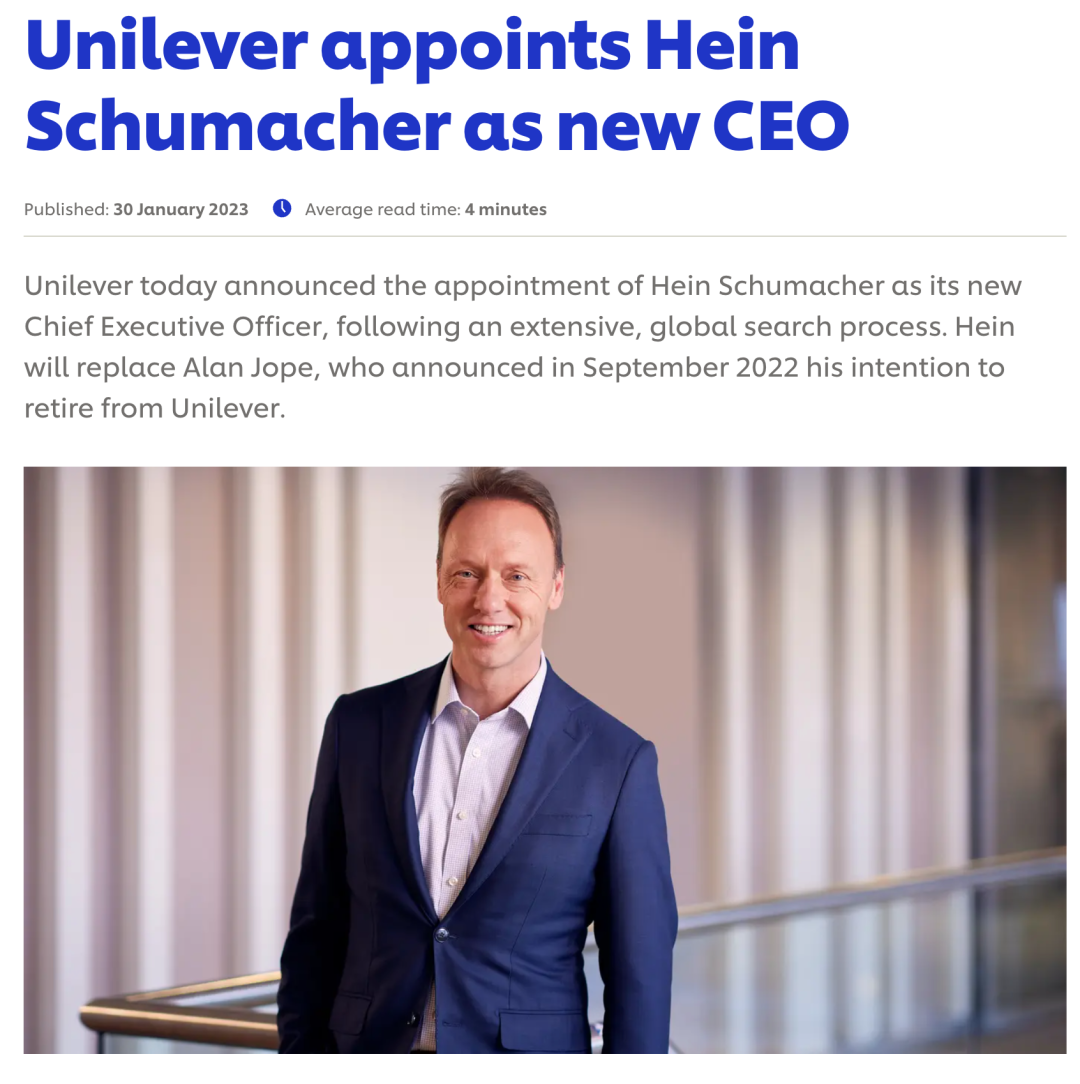Click the "Average read time:" label

coord(382,210)
